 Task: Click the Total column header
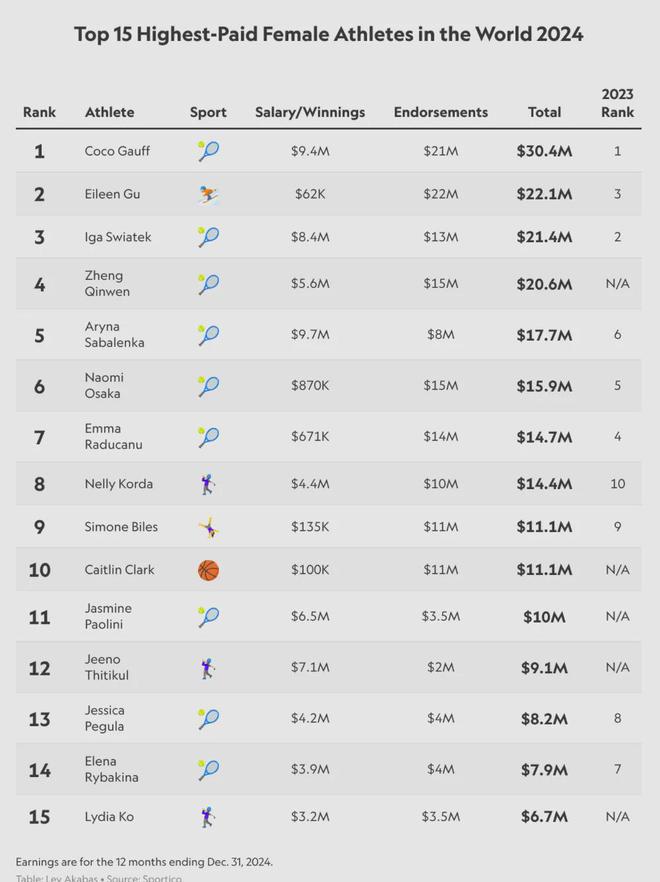pyautogui.click(x=544, y=113)
